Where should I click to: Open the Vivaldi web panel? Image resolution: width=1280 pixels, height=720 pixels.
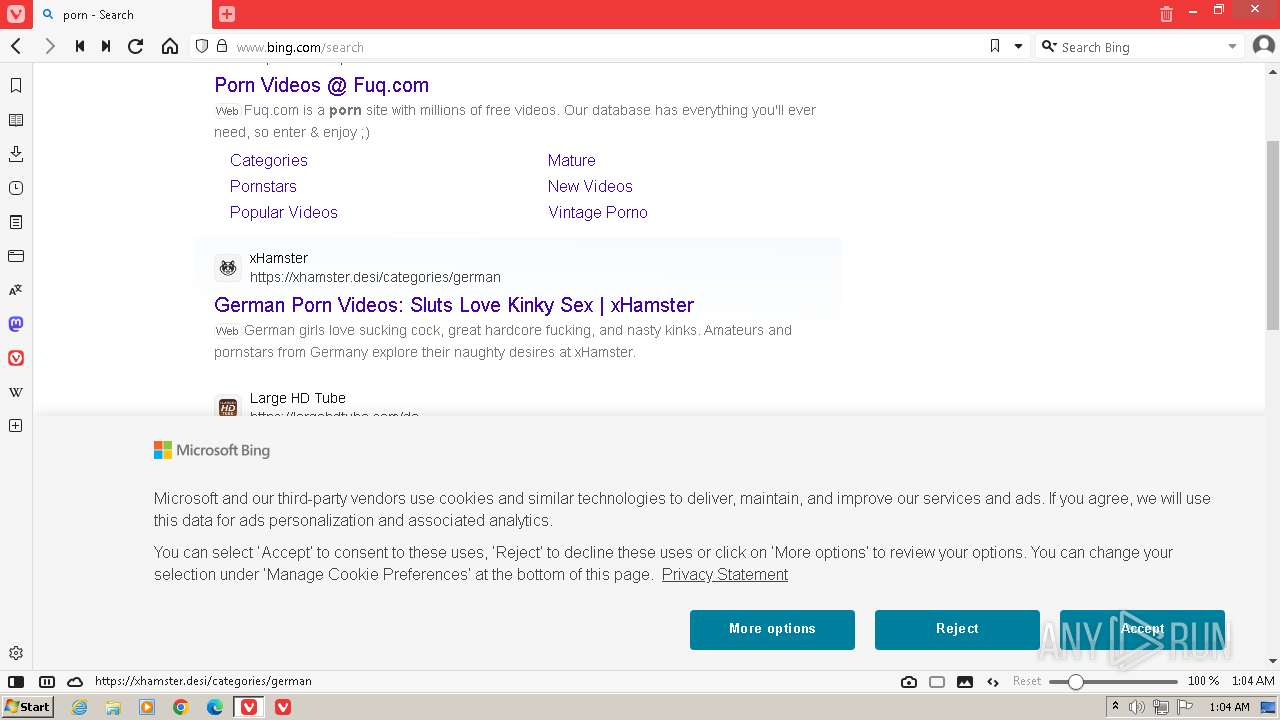pos(16,358)
